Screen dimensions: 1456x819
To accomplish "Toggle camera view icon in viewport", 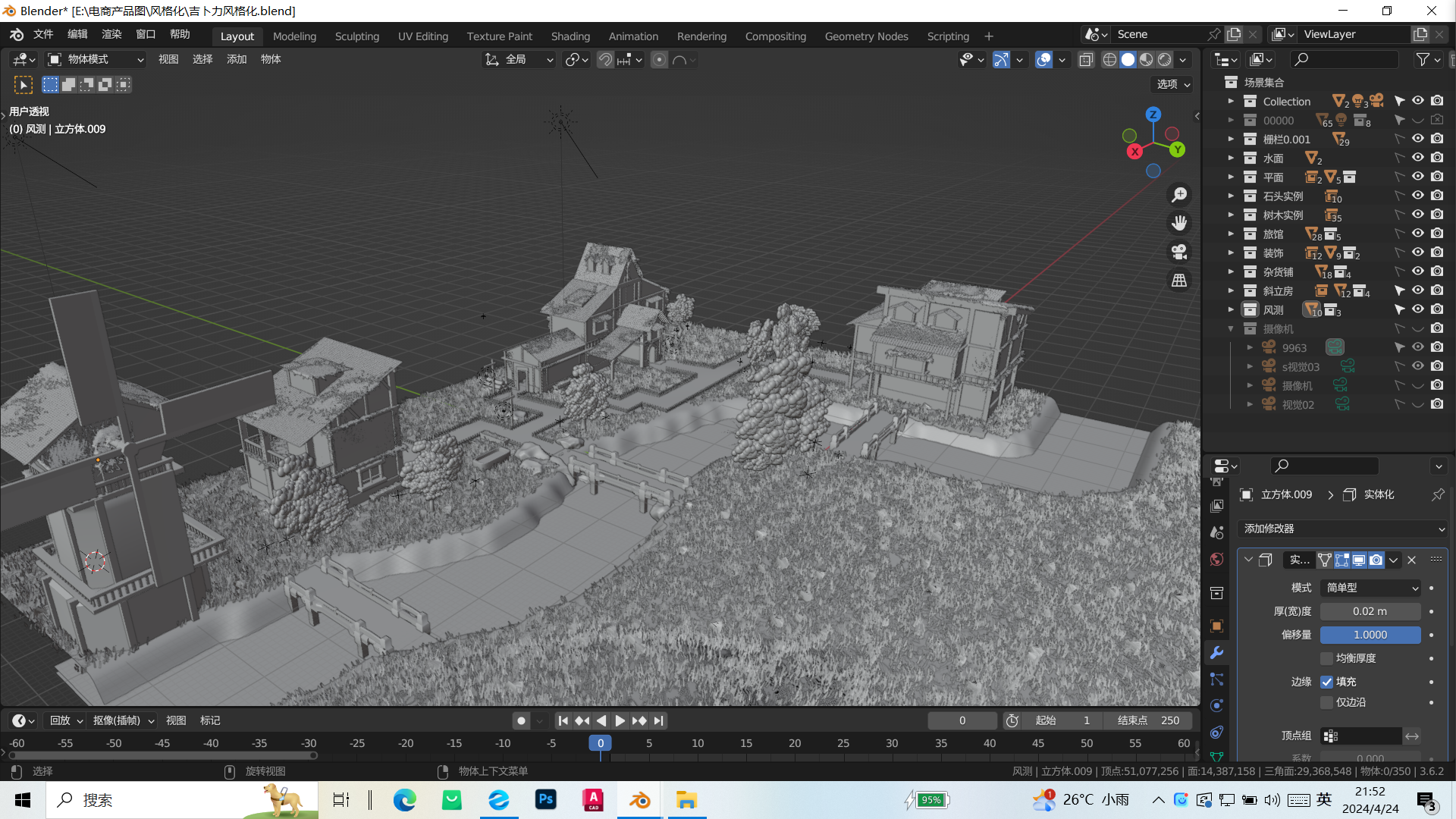I will pos(1179,252).
